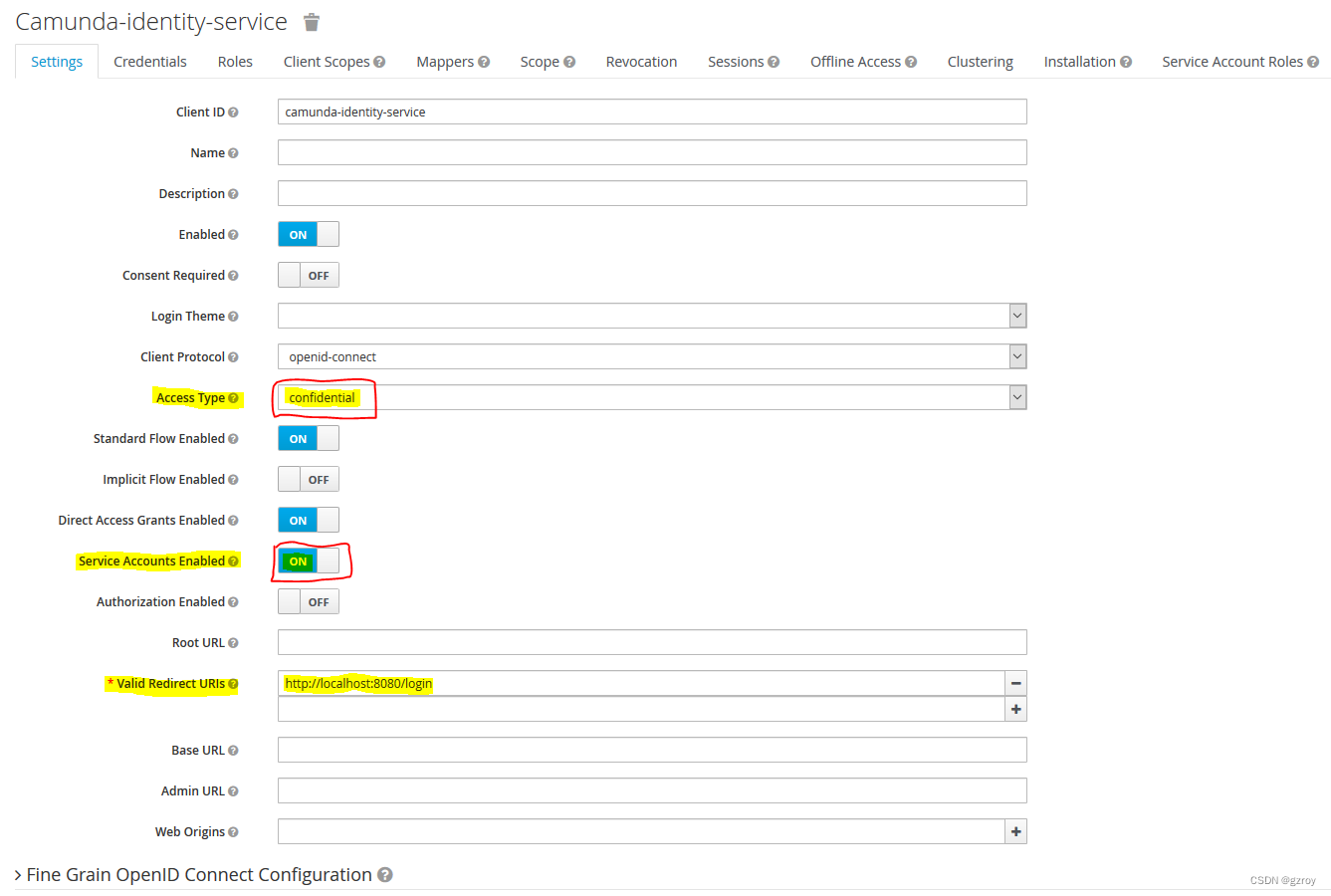Turn on Authorization Enabled switch
Screen dimensions: 1331x896
(309, 601)
